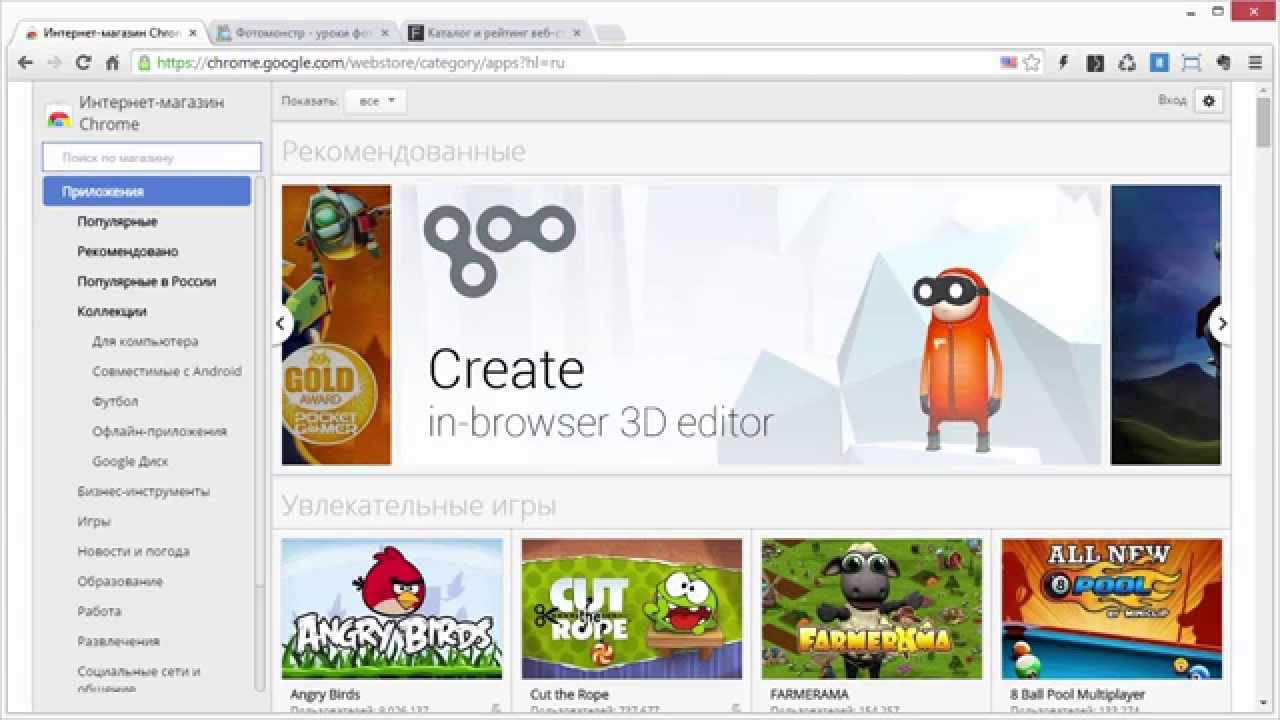Open Бизнес-инструменты category

pyautogui.click(x=144, y=491)
